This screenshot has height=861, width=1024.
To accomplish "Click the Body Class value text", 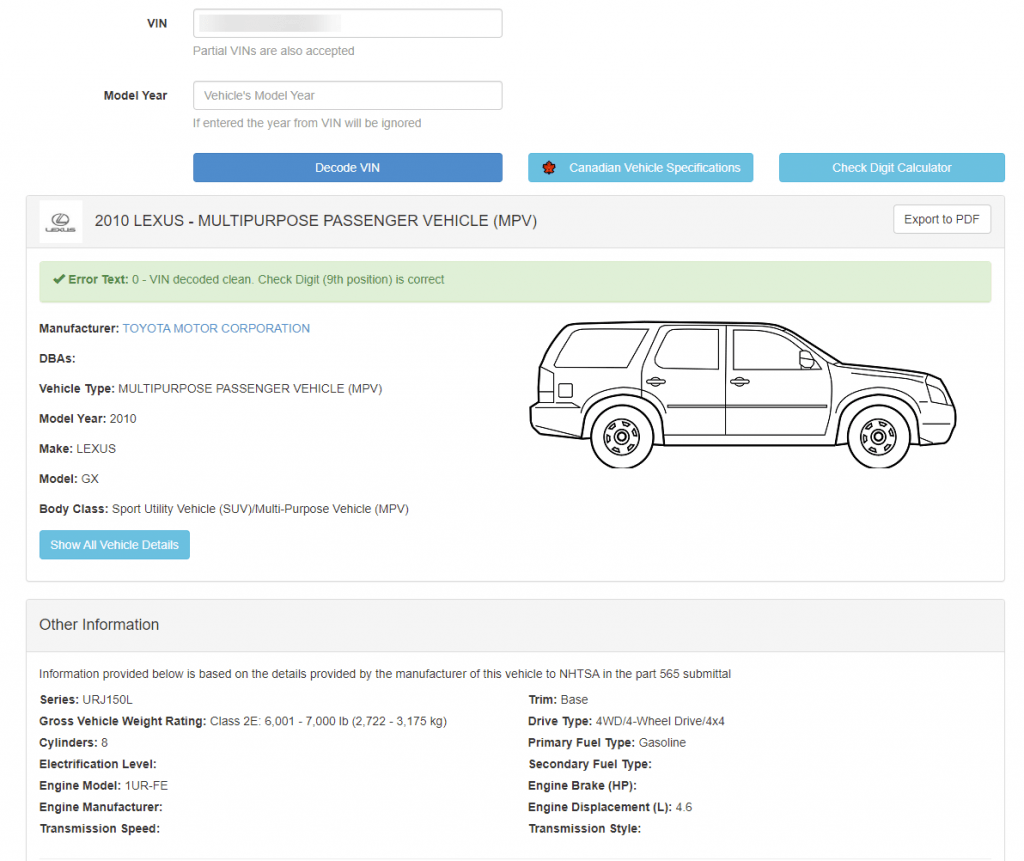I will [x=261, y=509].
